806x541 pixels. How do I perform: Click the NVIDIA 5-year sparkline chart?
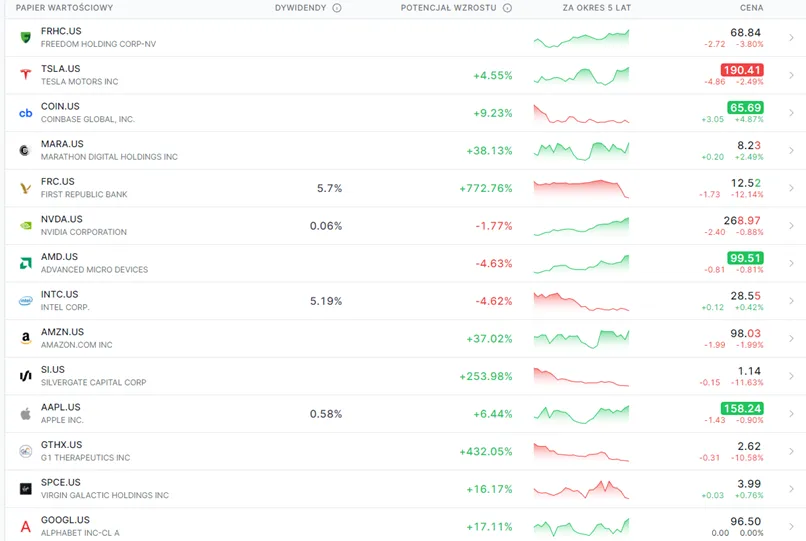click(581, 226)
